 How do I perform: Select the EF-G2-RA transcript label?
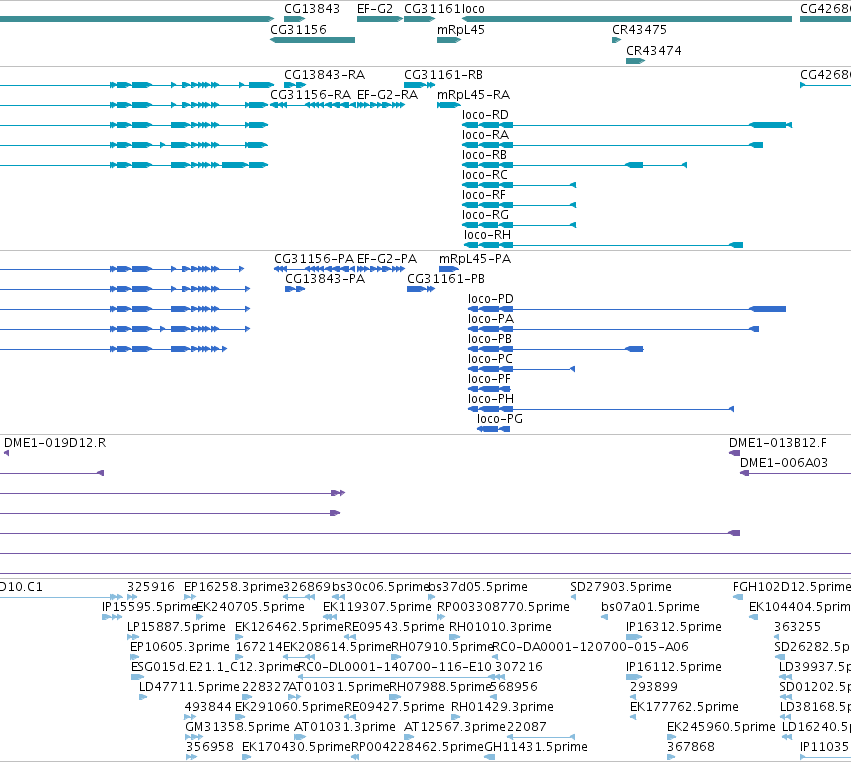point(388,94)
